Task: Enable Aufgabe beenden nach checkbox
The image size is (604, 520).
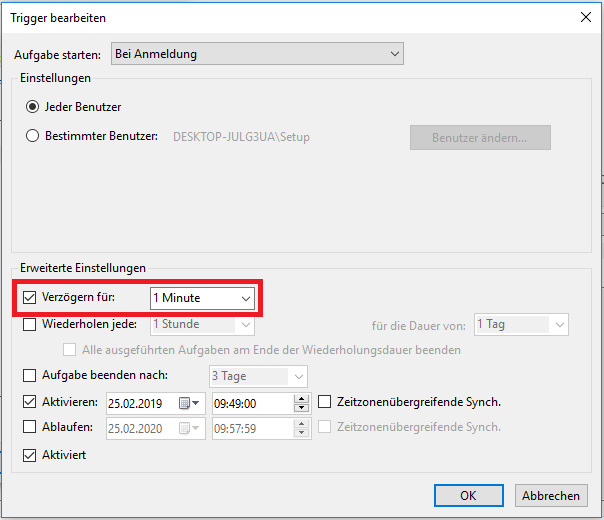Action: tap(29, 376)
